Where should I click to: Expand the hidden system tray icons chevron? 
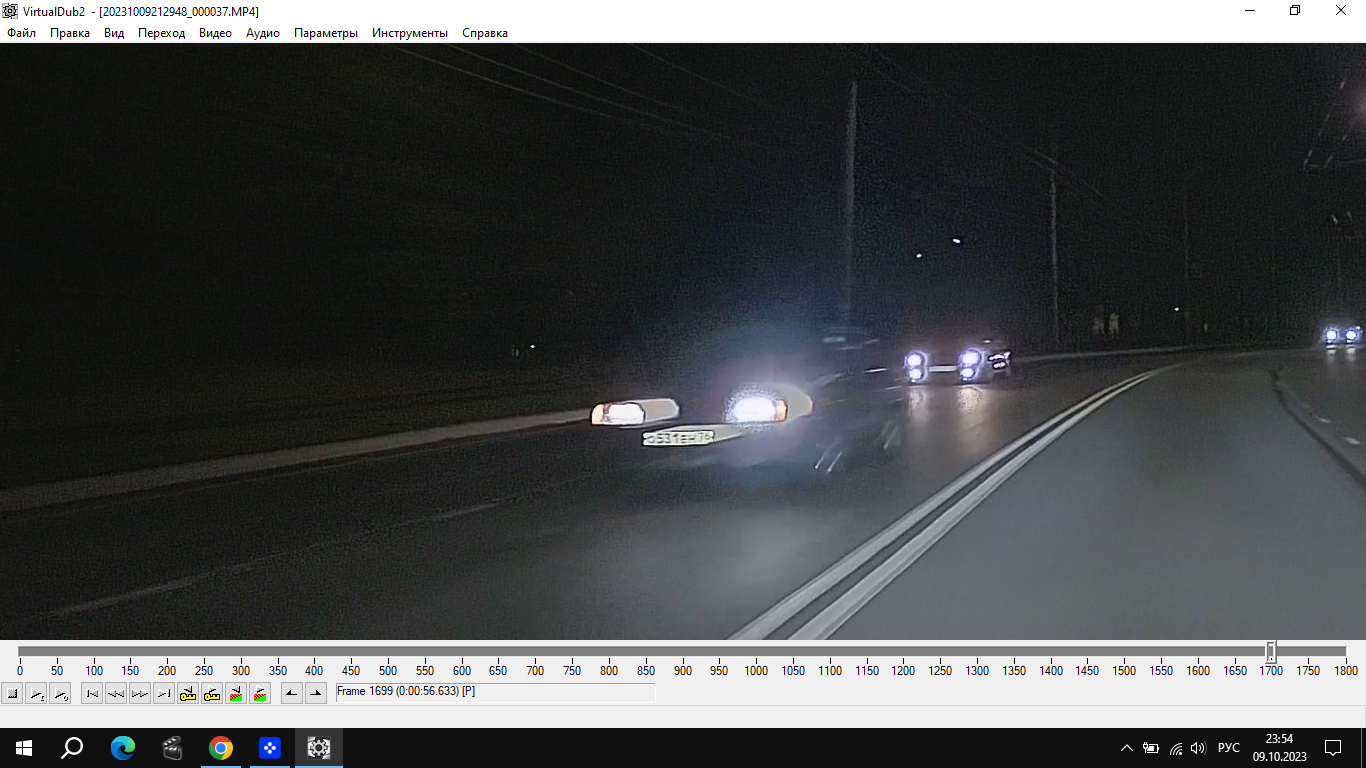1127,748
